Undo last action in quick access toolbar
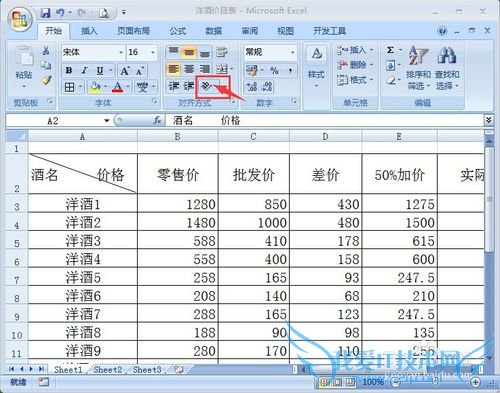 [x=60, y=13]
